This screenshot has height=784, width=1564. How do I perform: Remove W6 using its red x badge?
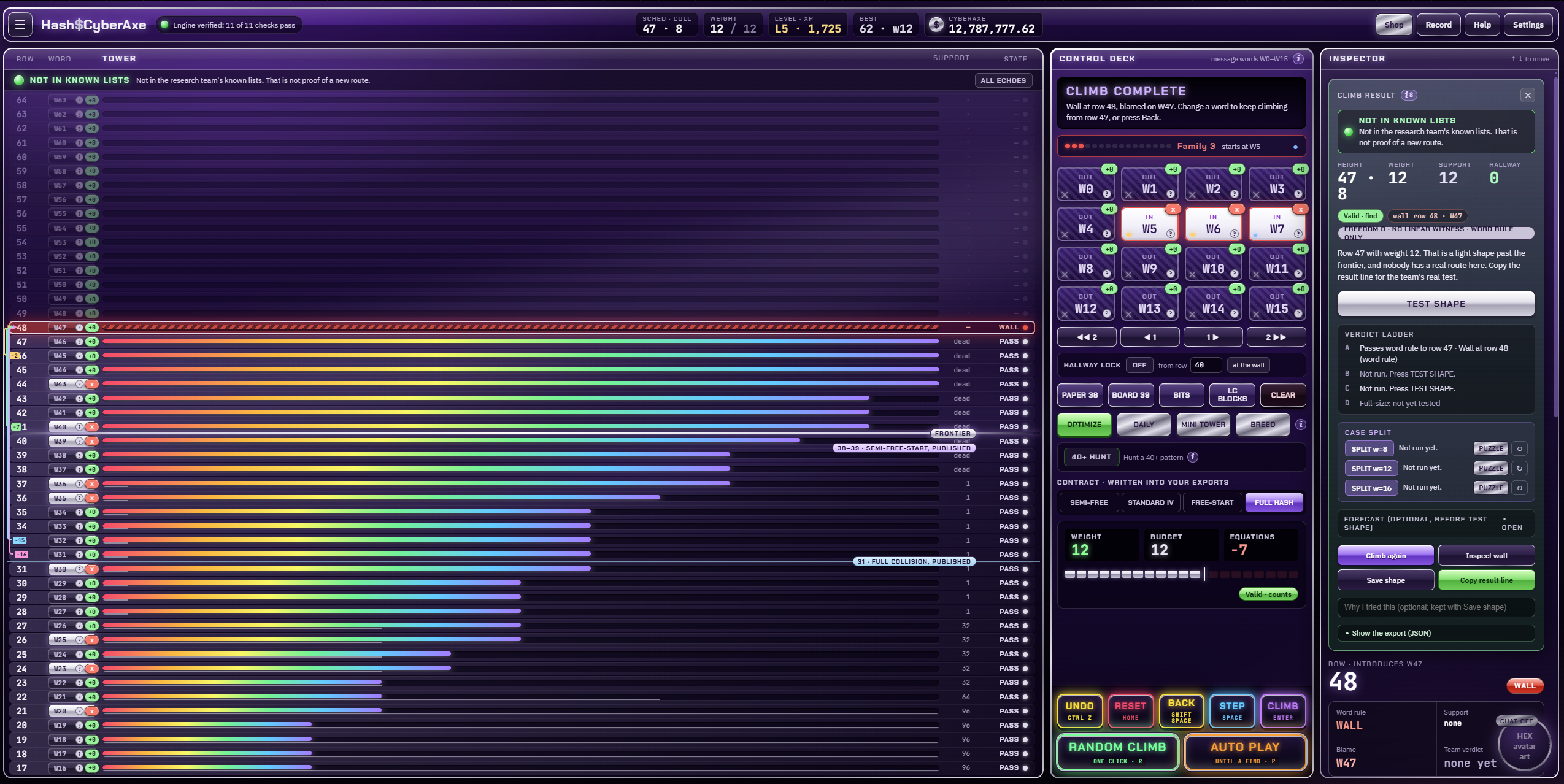pyautogui.click(x=1237, y=210)
